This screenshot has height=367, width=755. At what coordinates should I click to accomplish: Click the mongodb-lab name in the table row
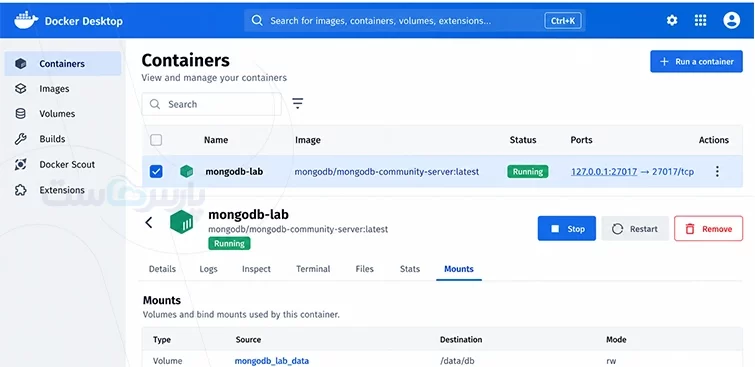(234, 171)
